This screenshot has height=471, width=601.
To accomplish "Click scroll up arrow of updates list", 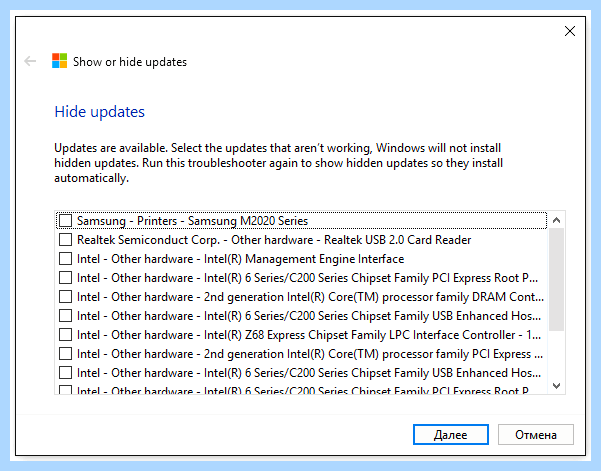I will click(x=557, y=220).
